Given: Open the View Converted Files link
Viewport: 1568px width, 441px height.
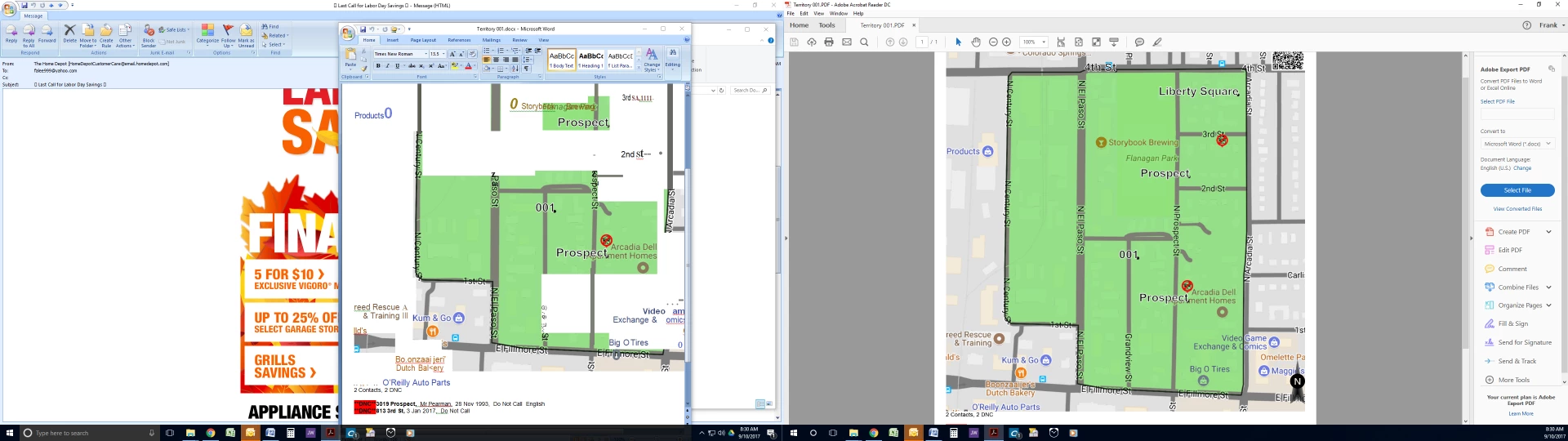Looking at the screenshot, I should coord(1517,209).
